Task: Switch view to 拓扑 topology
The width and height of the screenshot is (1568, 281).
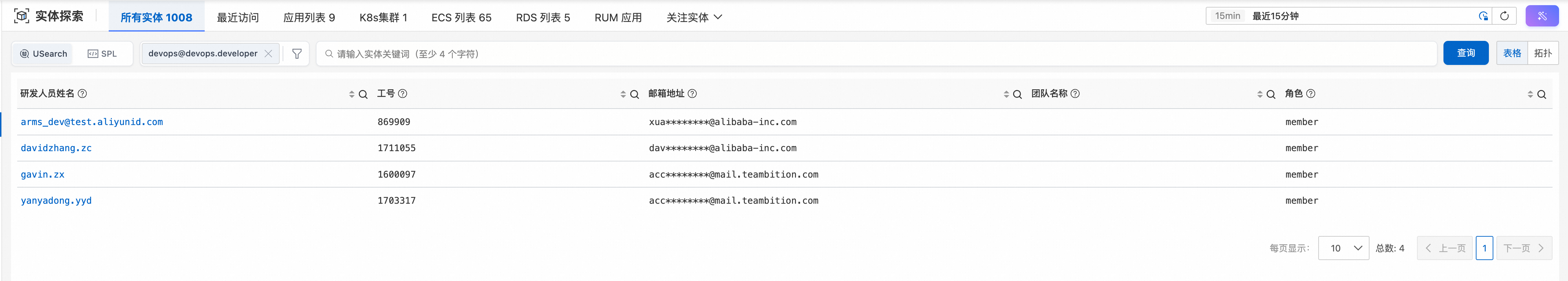Action: [1543, 53]
